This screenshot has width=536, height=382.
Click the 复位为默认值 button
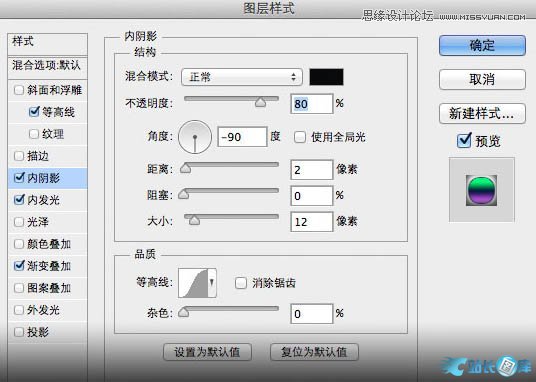(x=314, y=352)
